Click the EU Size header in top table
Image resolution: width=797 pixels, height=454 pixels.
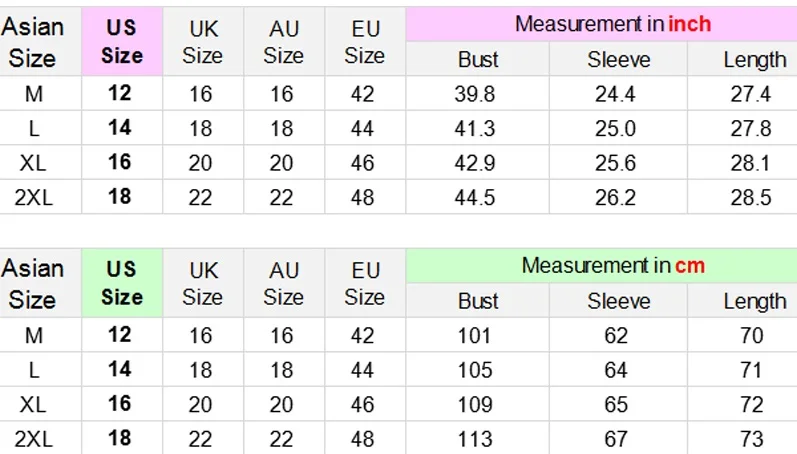tap(365, 42)
